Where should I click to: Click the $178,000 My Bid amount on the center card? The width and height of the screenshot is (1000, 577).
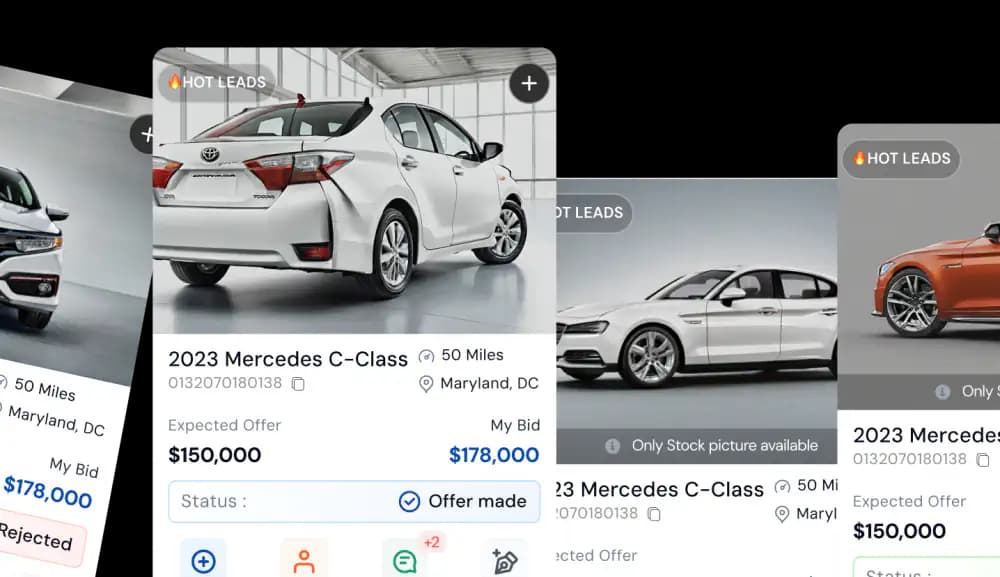tap(494, 455)
